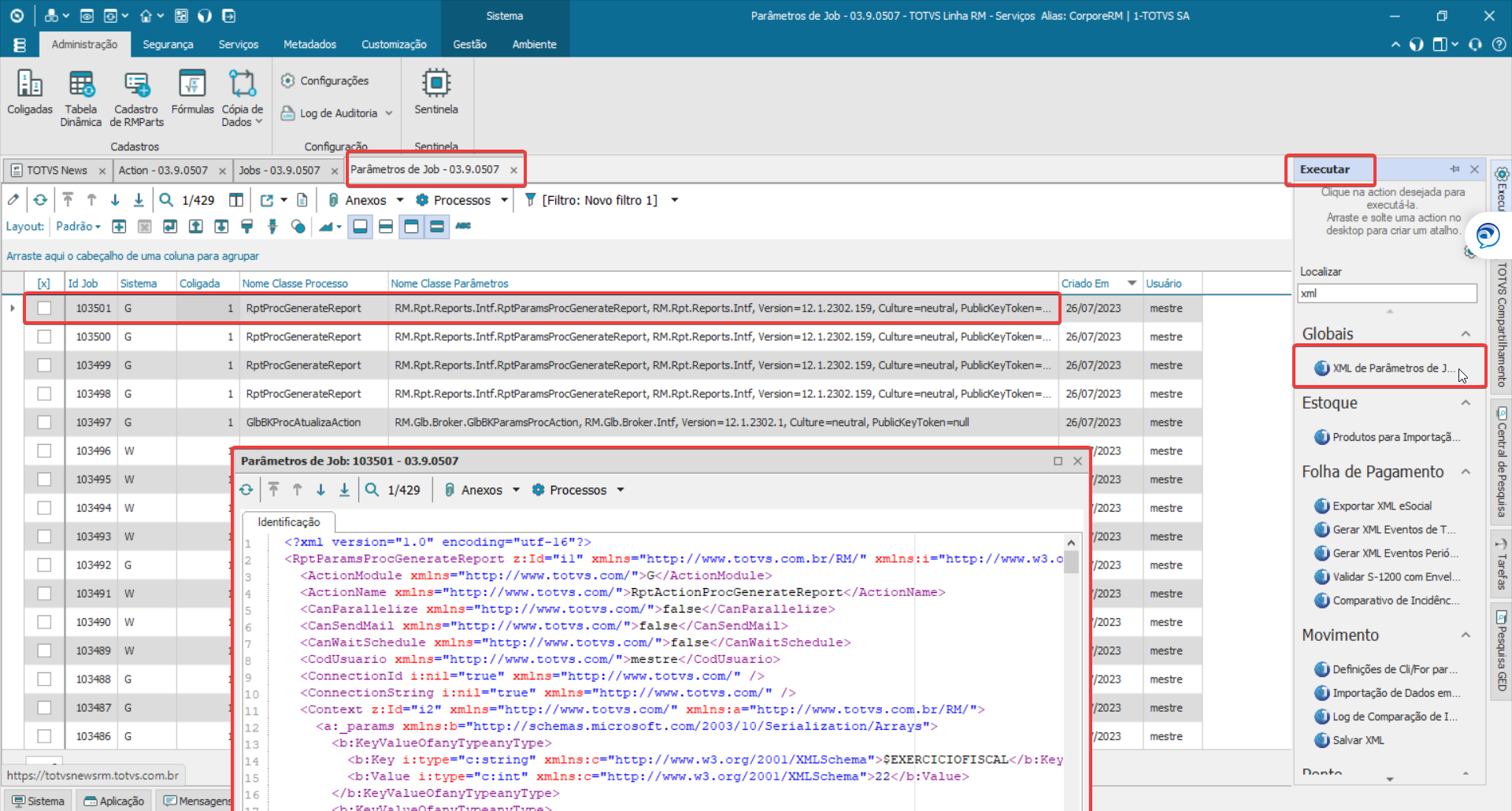The image size is (1512, 811).
Task: Switch to the Segurança ribbon tab
Action: tap(168, 44)
